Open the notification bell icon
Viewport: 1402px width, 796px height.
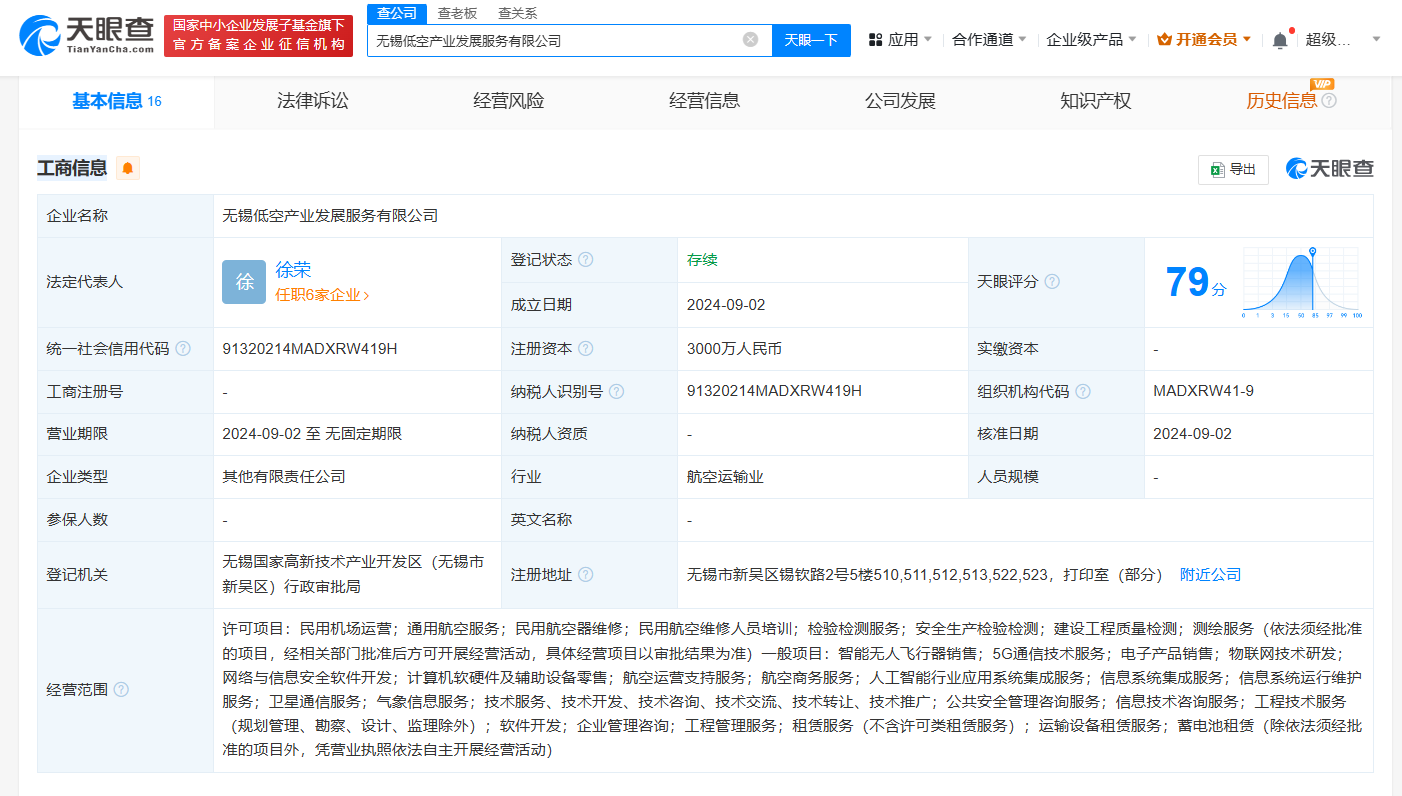coord(1280,37)
